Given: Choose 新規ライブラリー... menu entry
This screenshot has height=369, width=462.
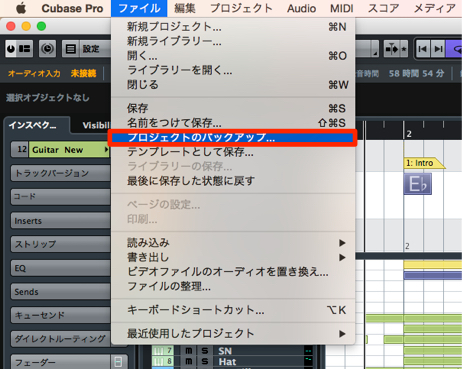Looking at the screenshot, I should point(233,41).
